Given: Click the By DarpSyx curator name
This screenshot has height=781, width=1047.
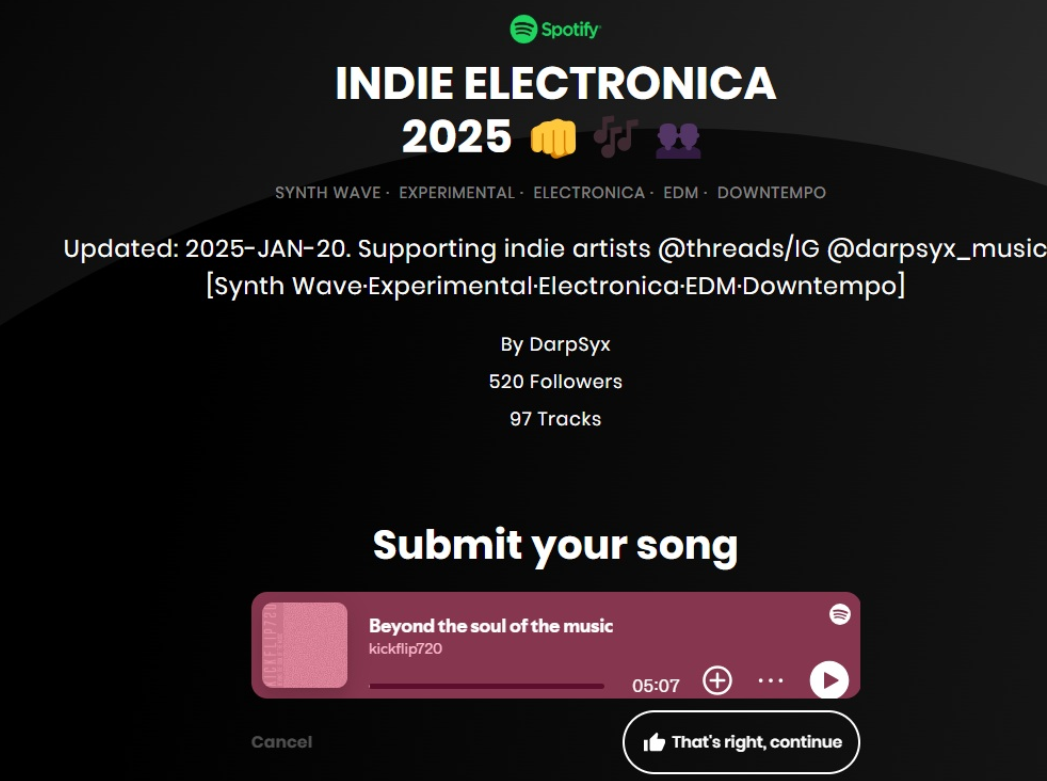Looking at the screenshot, I should pyautogui.click(x=555, y=345).
